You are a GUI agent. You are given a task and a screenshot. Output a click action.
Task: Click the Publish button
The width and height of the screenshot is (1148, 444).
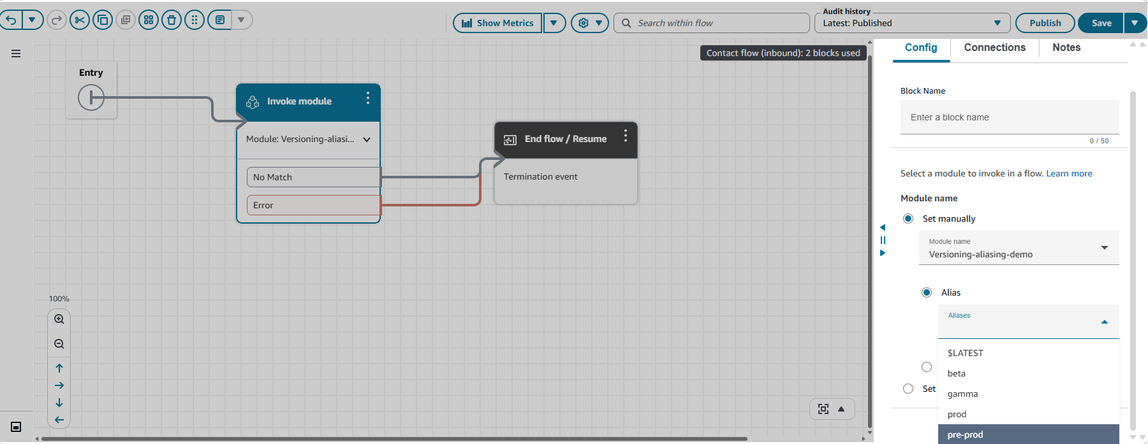1045,22
